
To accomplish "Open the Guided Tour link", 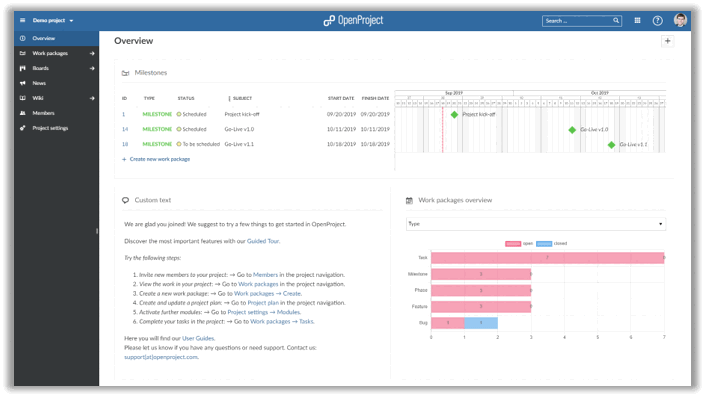I will 263,241.
